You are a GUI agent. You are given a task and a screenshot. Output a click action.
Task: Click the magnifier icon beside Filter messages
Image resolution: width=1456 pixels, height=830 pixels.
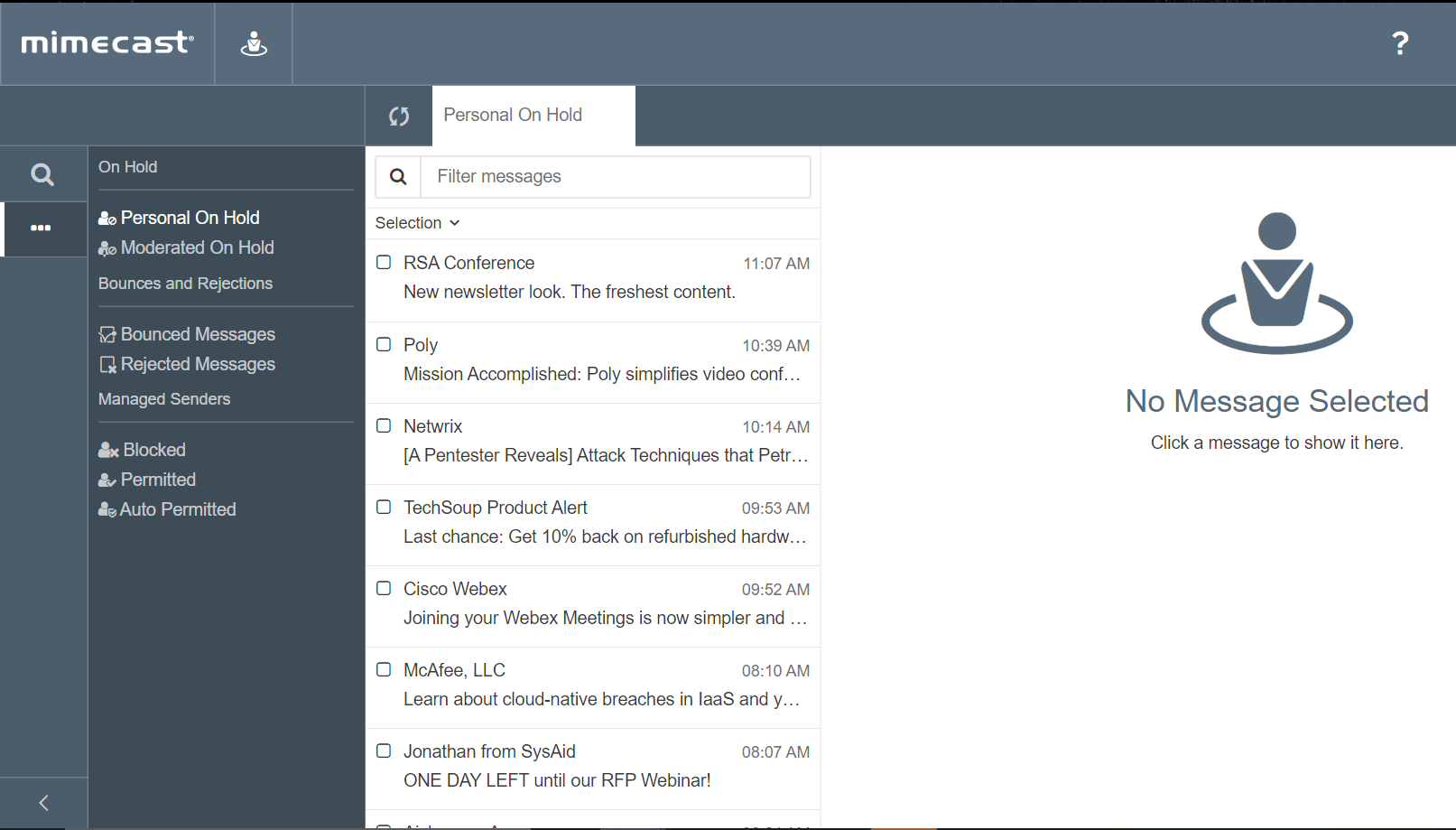[397, 176]
